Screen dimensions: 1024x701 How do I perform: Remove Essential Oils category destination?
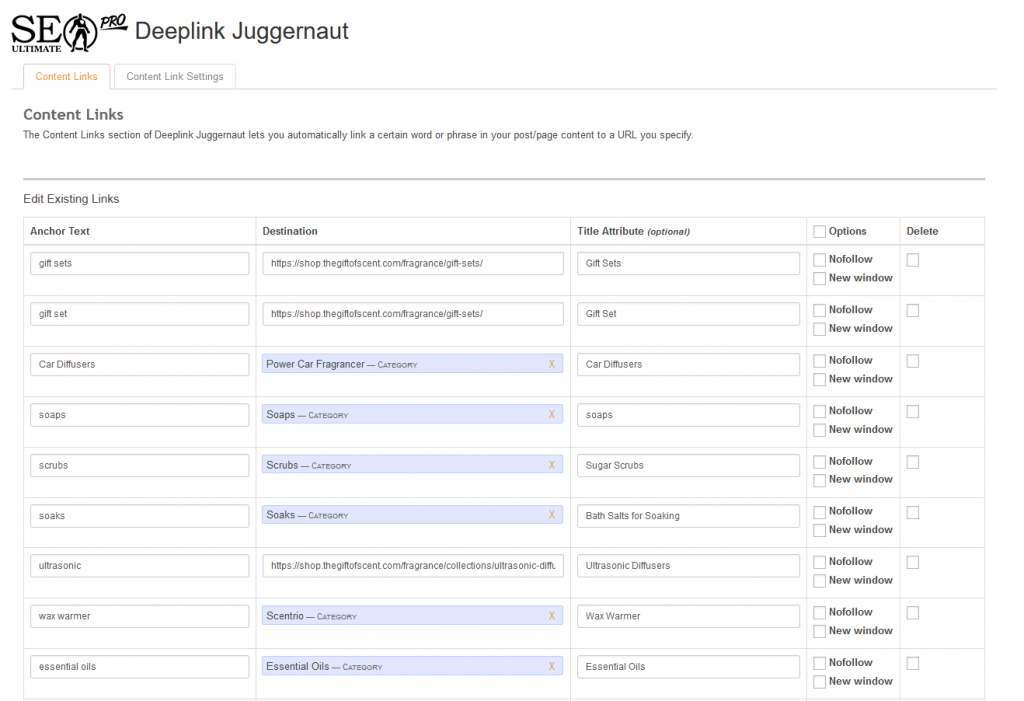[x=551, y=666]
